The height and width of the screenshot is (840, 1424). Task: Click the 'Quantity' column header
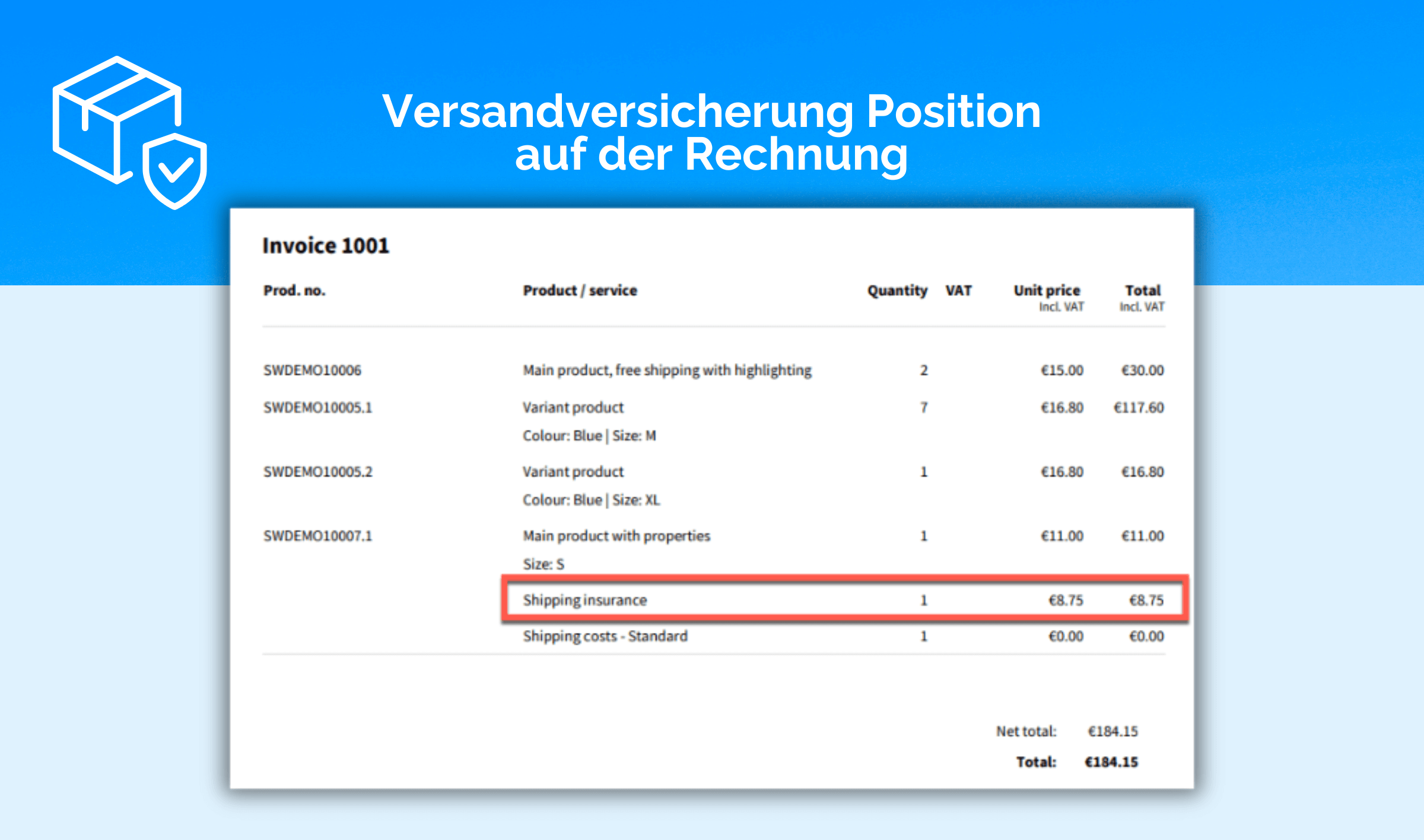point(897,291)
